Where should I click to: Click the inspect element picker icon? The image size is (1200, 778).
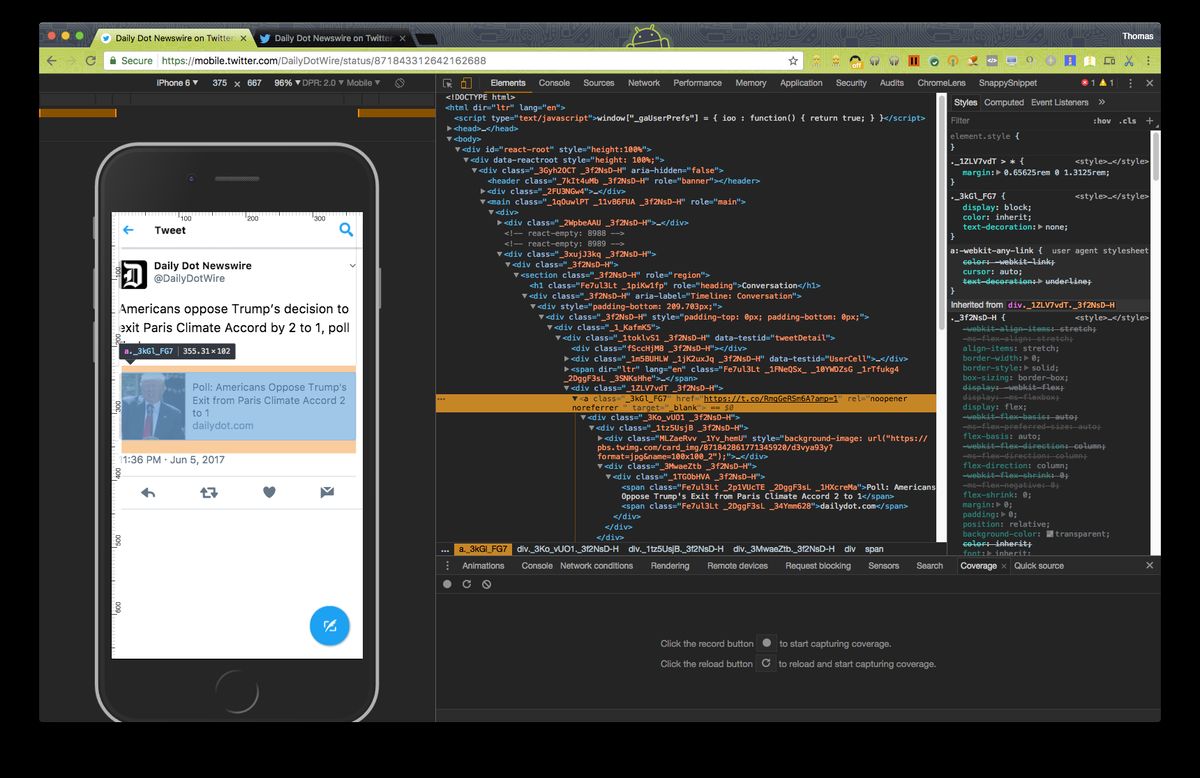pos(448,83)
